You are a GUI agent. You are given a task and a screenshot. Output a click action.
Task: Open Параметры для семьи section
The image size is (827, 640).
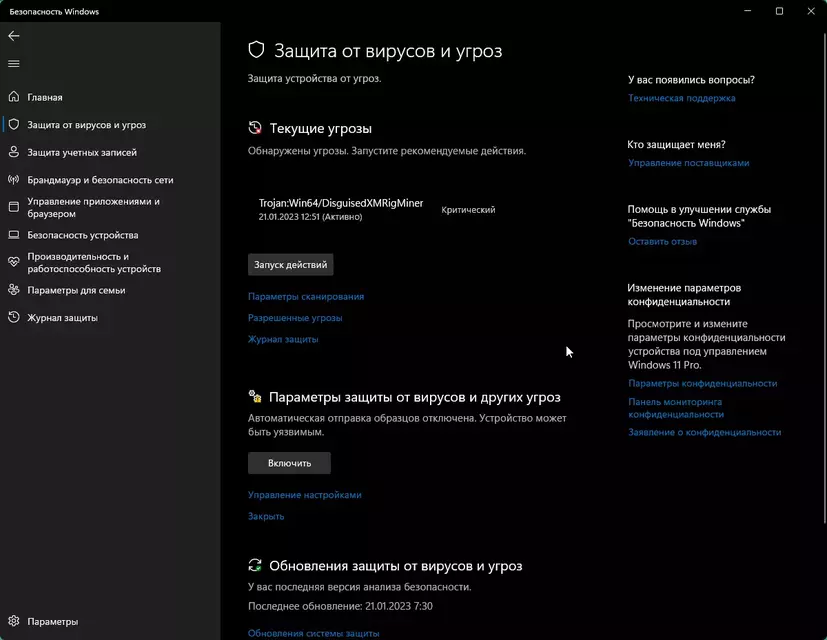[x=76, y=290]
